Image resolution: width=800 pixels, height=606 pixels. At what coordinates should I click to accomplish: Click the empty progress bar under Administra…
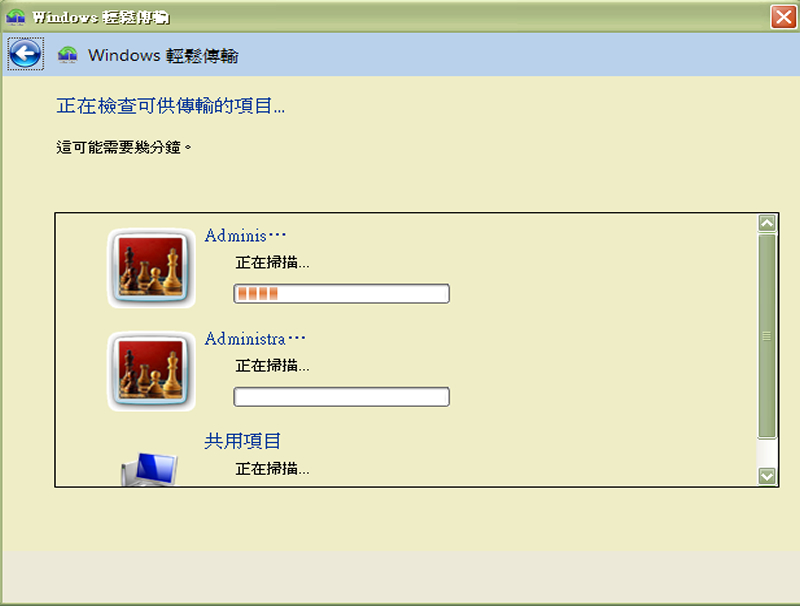pyautogui.click(x=341, y=397)
